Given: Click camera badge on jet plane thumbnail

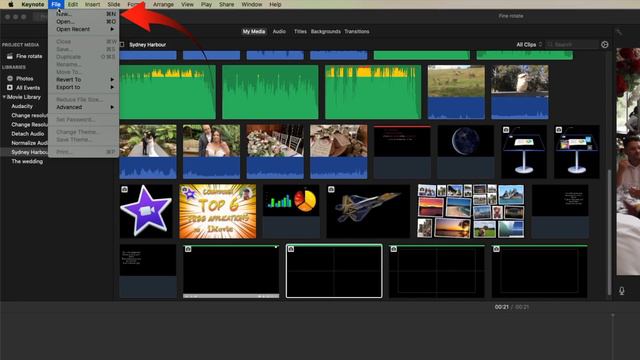Looking at the screenshot, I should (331, 189).
